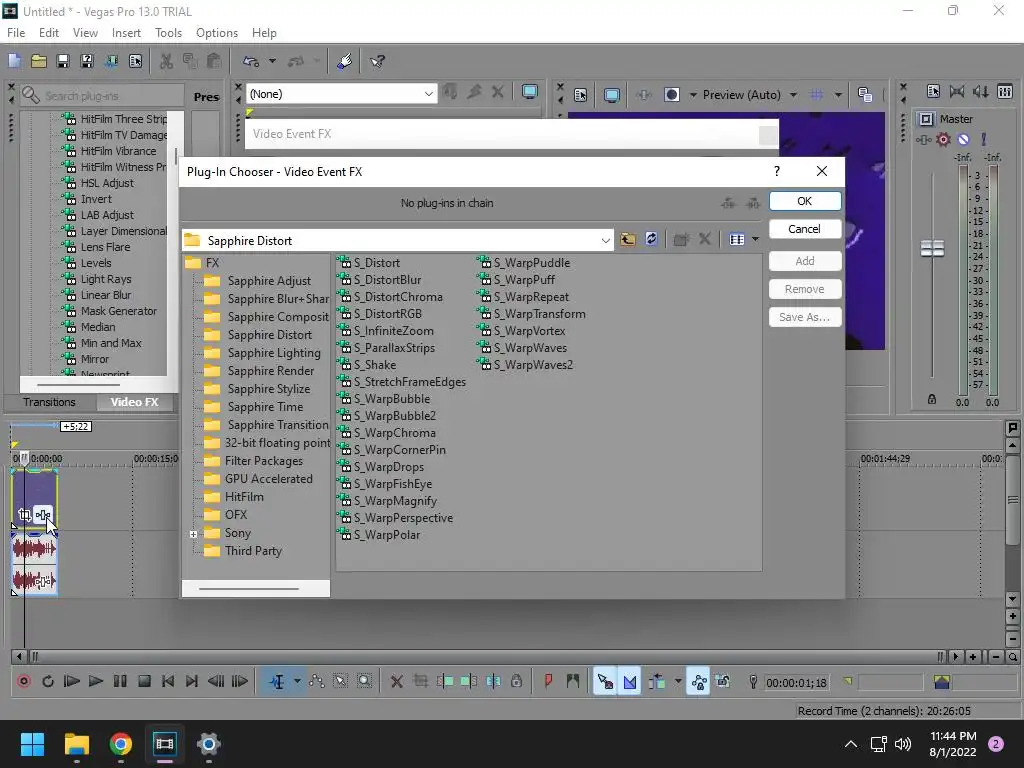Open File Explorer from the taskbar
Image resolution: width=1024 pixels, height=768 pixels.
76,744
